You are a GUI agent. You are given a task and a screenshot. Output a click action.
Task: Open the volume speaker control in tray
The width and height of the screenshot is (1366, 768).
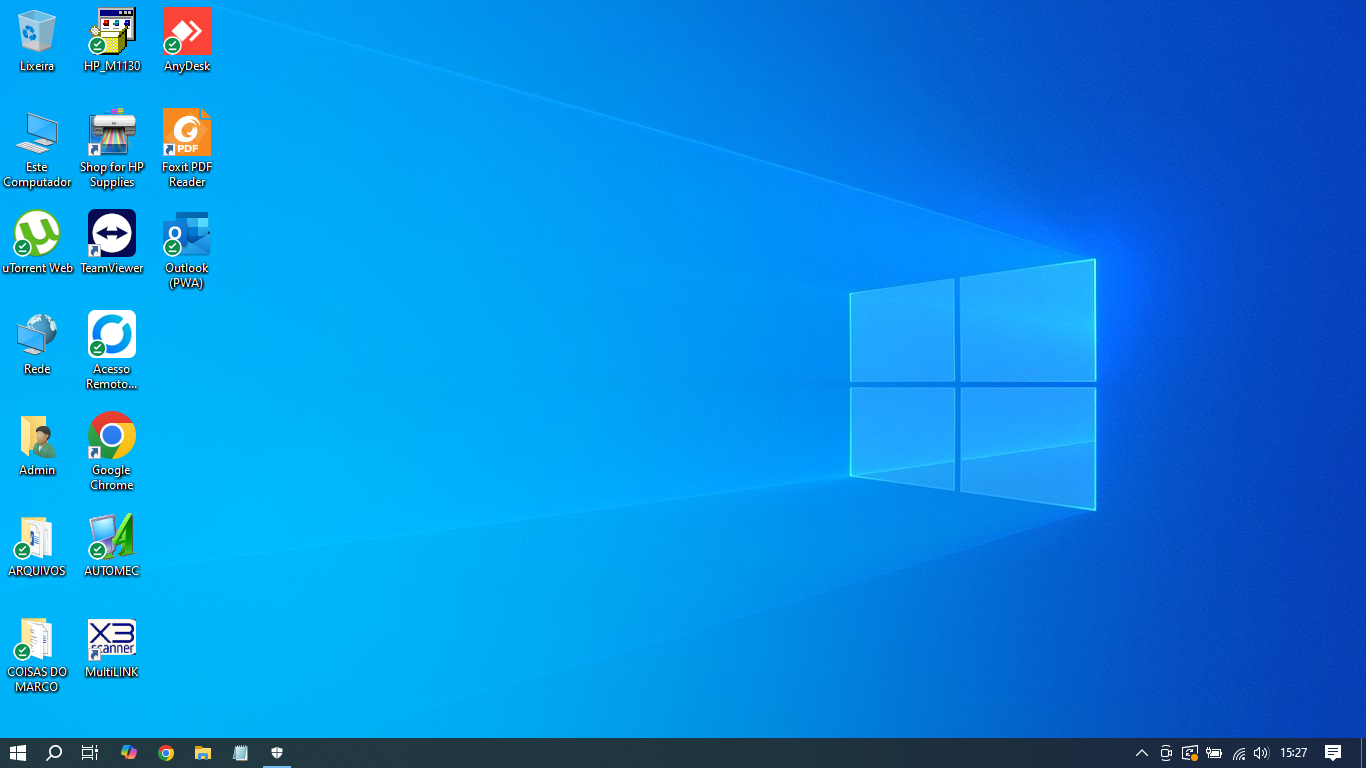pos(1261,753)
